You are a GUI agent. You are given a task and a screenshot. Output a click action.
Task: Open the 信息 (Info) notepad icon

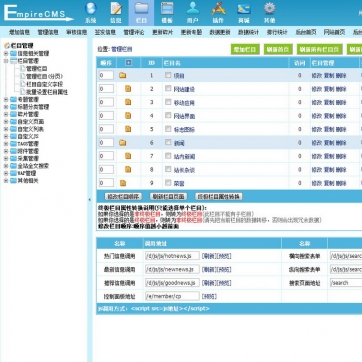[x=116, y=9]
